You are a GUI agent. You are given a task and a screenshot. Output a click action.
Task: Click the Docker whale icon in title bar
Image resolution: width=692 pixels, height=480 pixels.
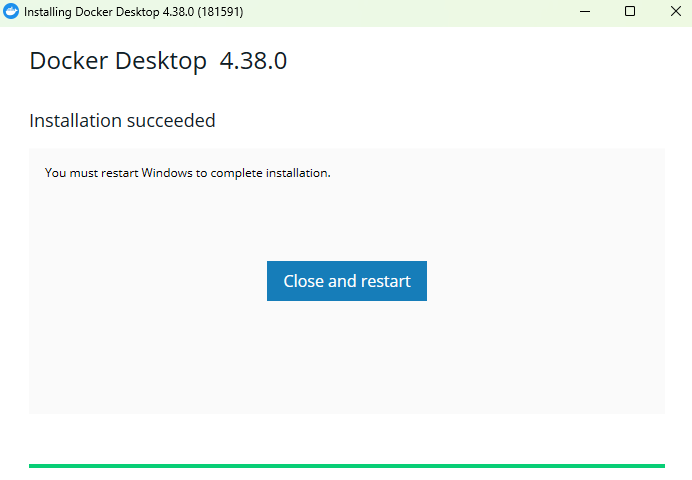tap(11, 11)
